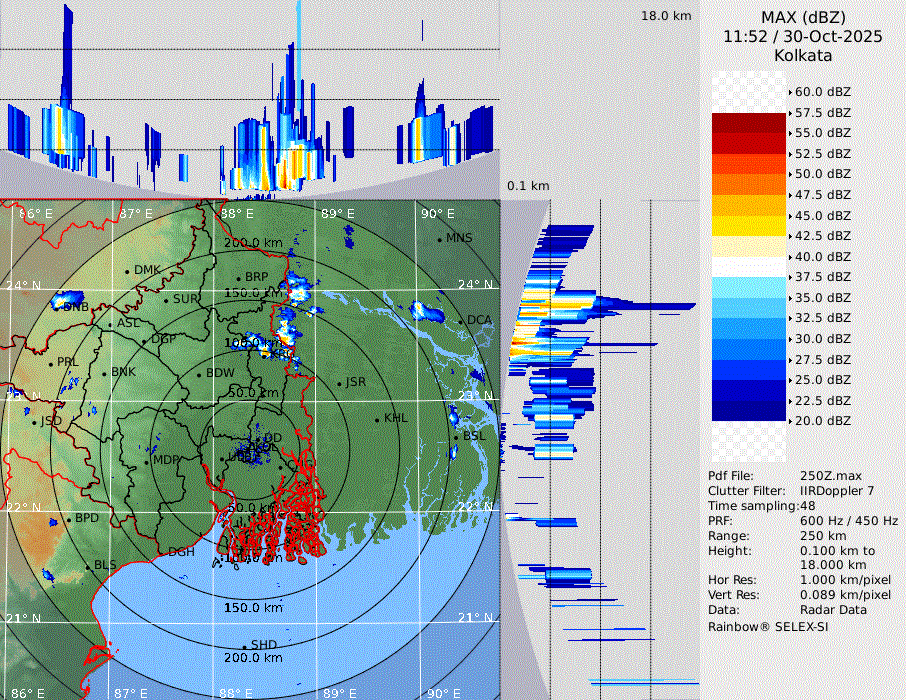Click the Kolkata radar site title
The image size is (906, 700).
[x=802, y=55]
